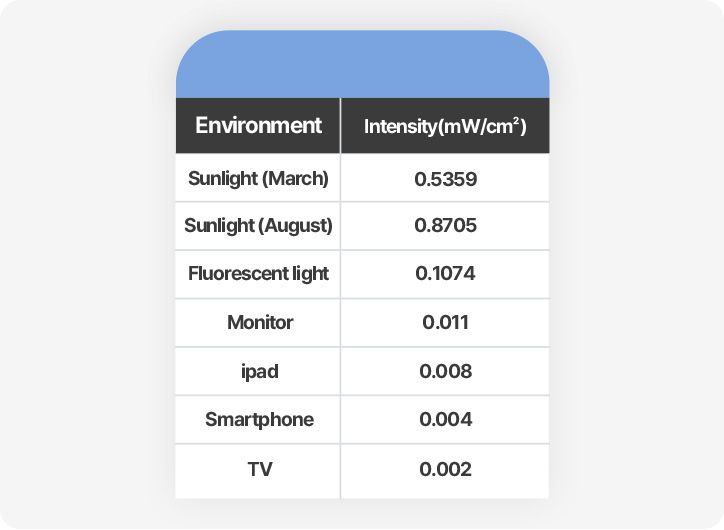Screen dimensions: 724x530
Task: Click the Intensity(mW/cm²) column header
Action: pos(445,126)
